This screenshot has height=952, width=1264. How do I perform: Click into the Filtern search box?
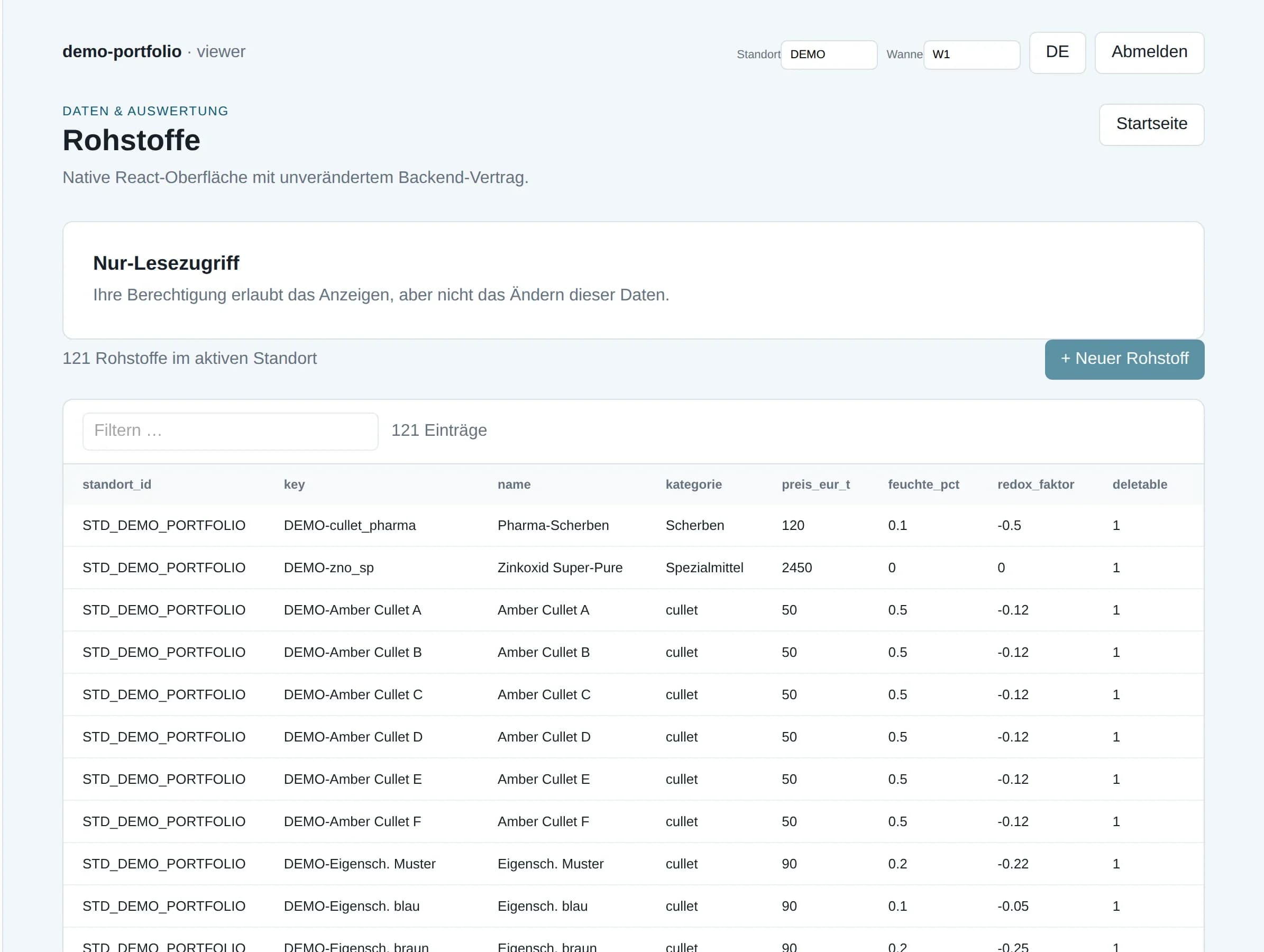(x=230, y=431)
